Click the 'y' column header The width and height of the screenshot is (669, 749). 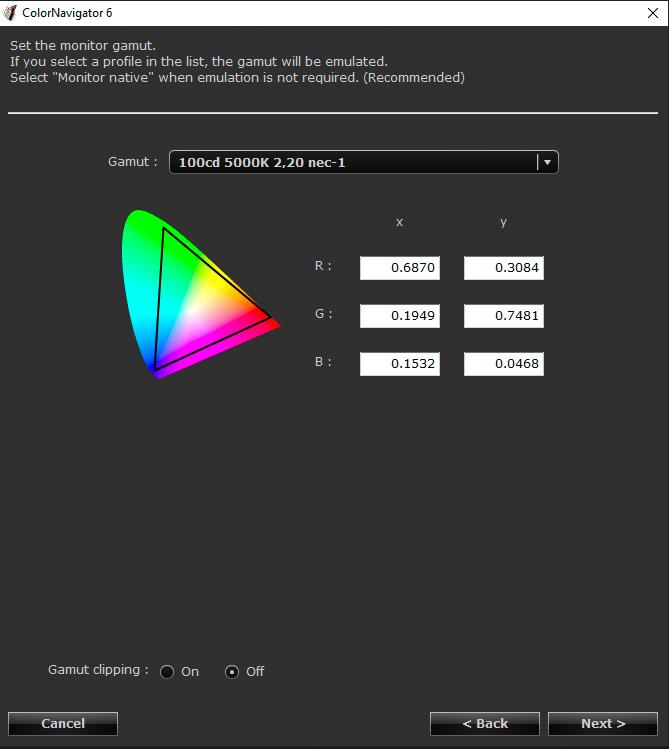(503, 223)
